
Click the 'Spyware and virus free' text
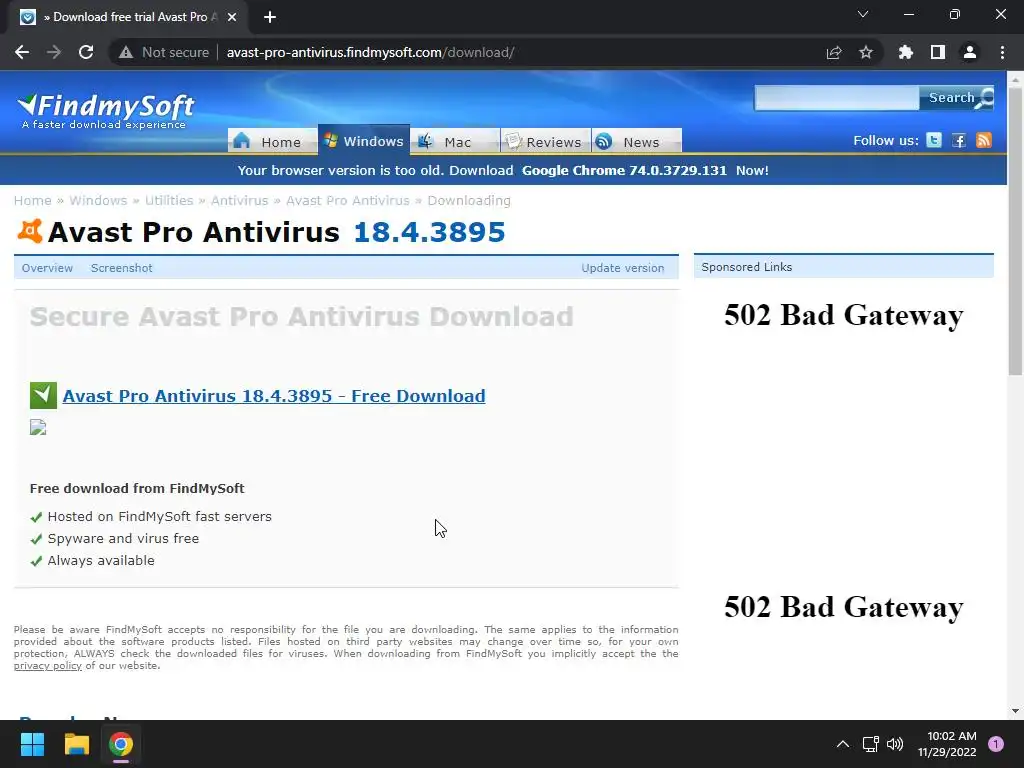[123, 538]
